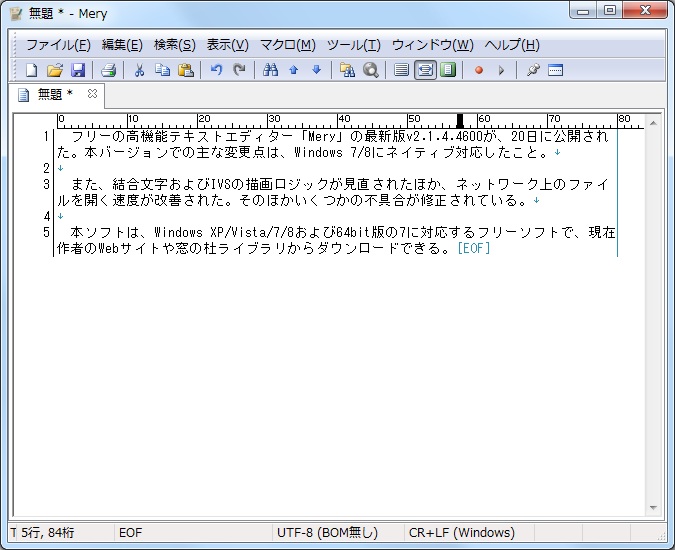Click the window panel toolbar icon
This screenshot has width=675, height=550.
click(555, 70)
